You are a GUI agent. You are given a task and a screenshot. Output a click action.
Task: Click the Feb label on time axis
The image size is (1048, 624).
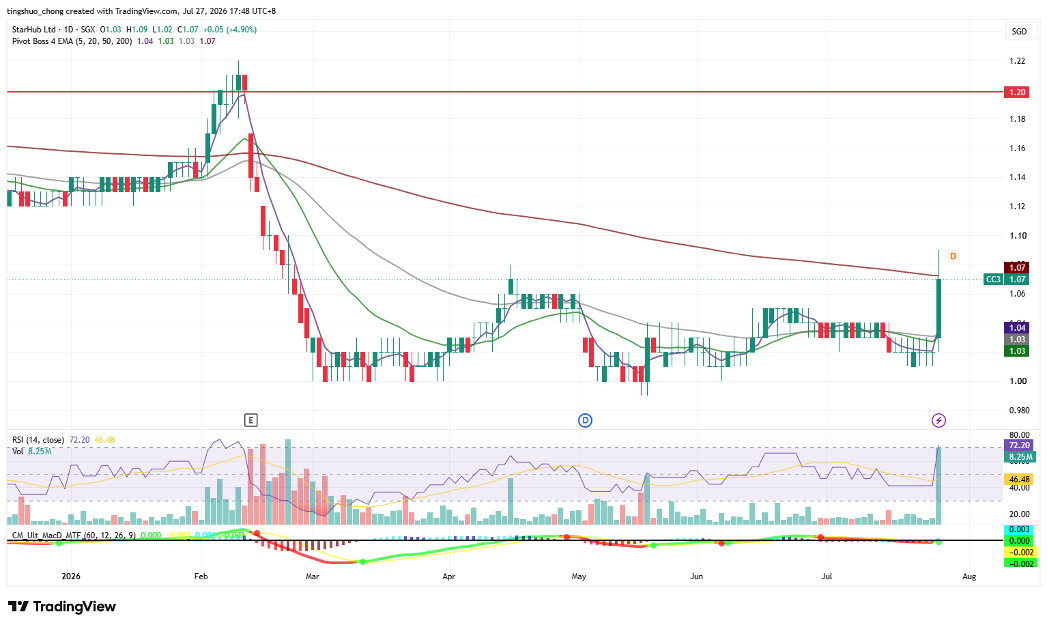(201, 576)
